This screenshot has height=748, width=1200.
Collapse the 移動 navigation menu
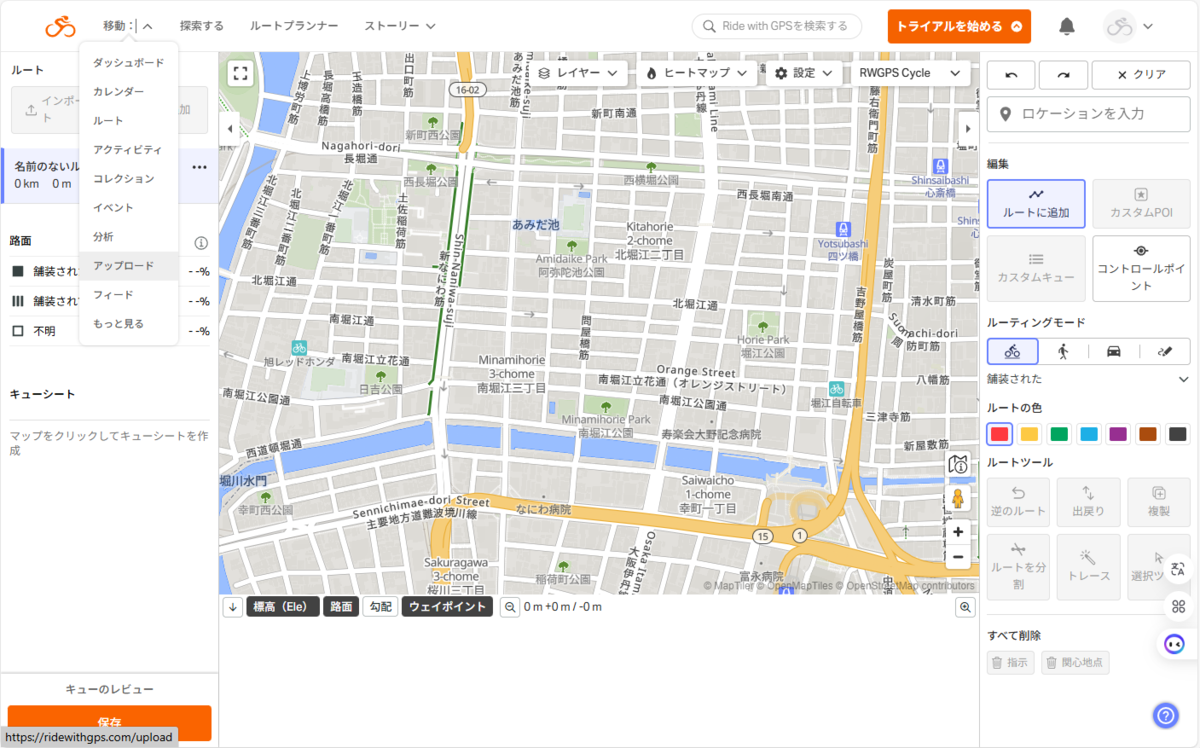(x=127, y=26)
